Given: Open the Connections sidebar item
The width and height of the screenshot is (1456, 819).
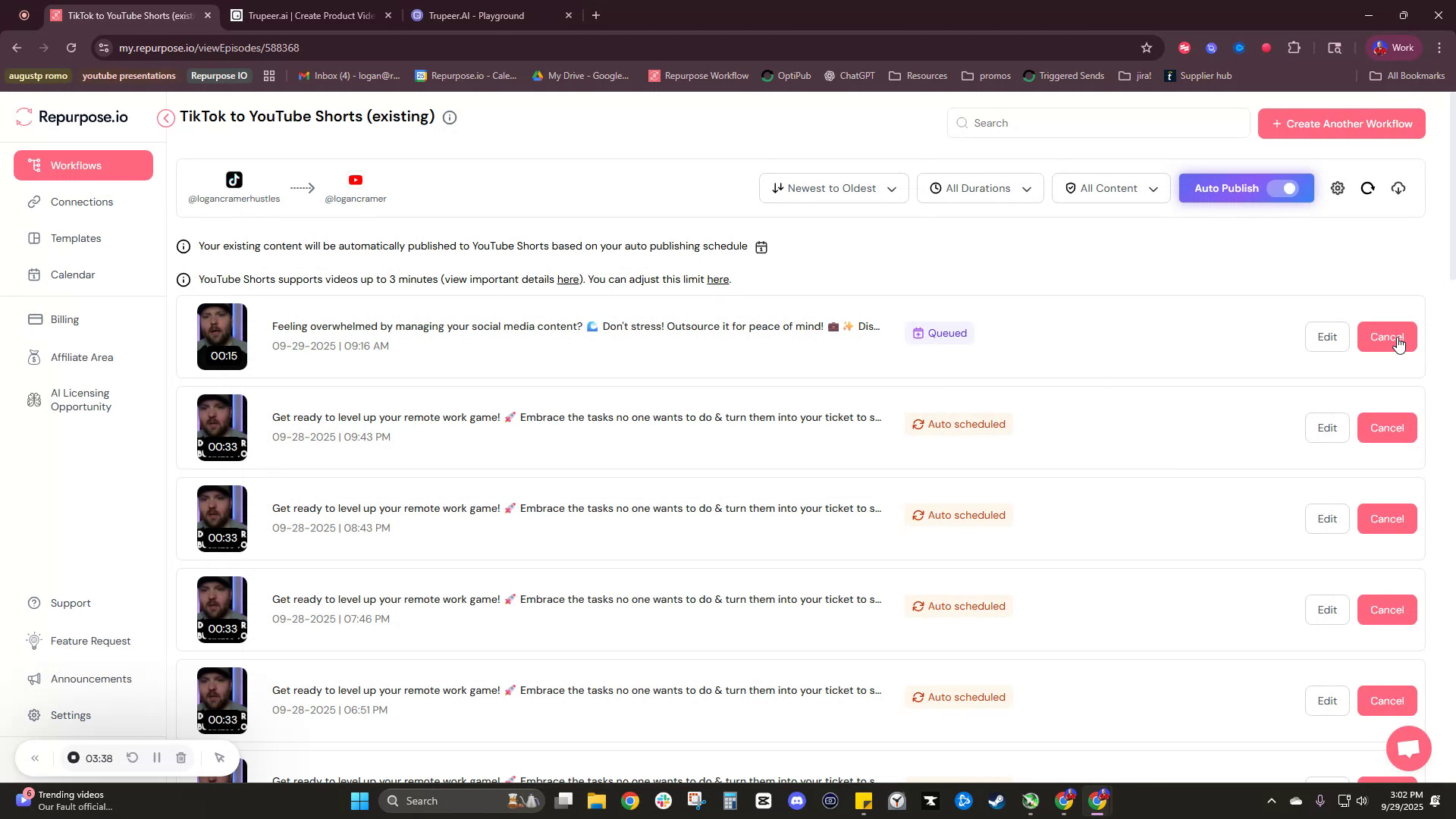Looking at the screenshot, I should point(81,202).
